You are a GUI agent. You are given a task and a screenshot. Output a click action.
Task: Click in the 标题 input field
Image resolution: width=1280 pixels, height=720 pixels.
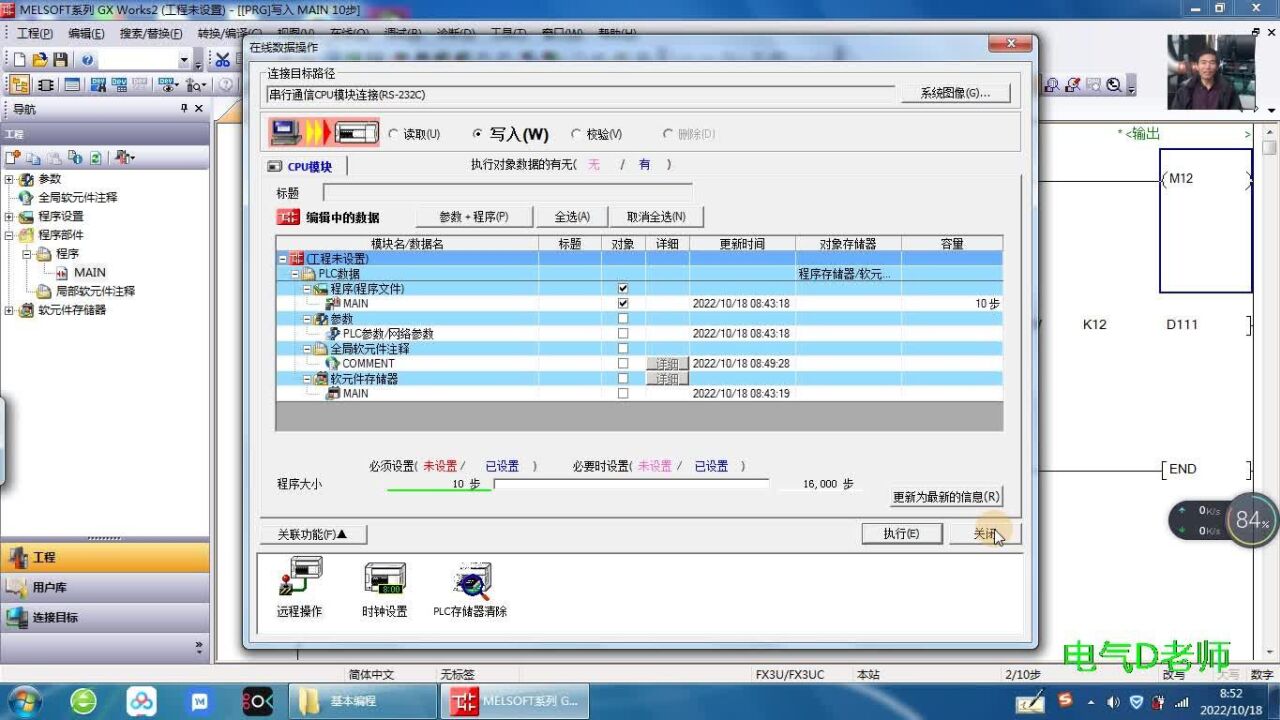pyautogui.click(x=508, y=193)
